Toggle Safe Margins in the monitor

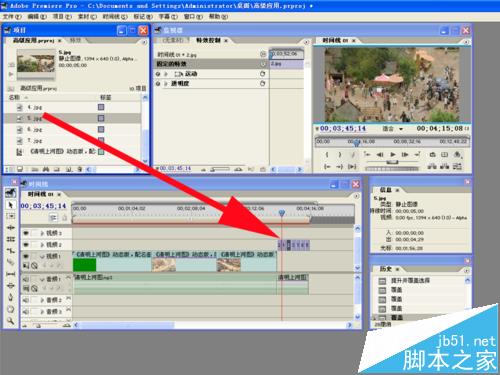[444, 154]
